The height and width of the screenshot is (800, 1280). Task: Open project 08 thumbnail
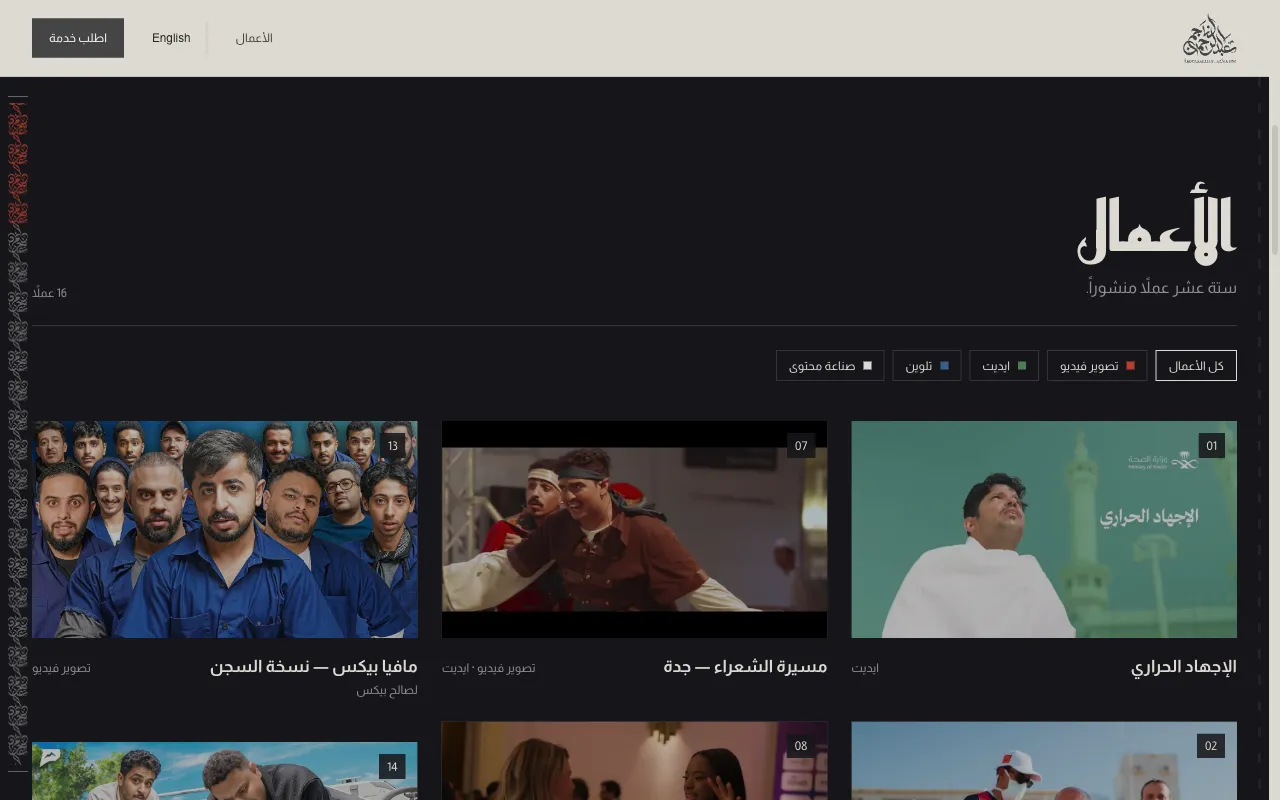pyautogui.click(x=634, y=761)
